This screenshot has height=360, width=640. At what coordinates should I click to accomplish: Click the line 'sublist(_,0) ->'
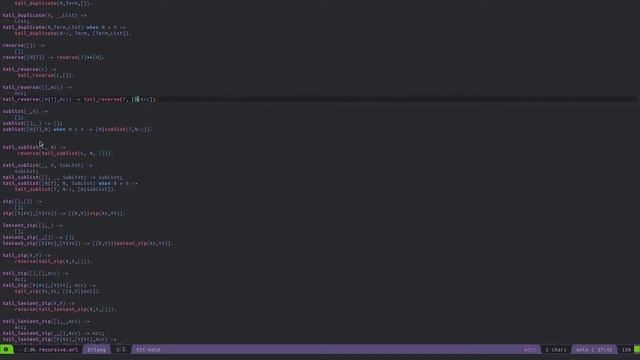click(25, 111)
